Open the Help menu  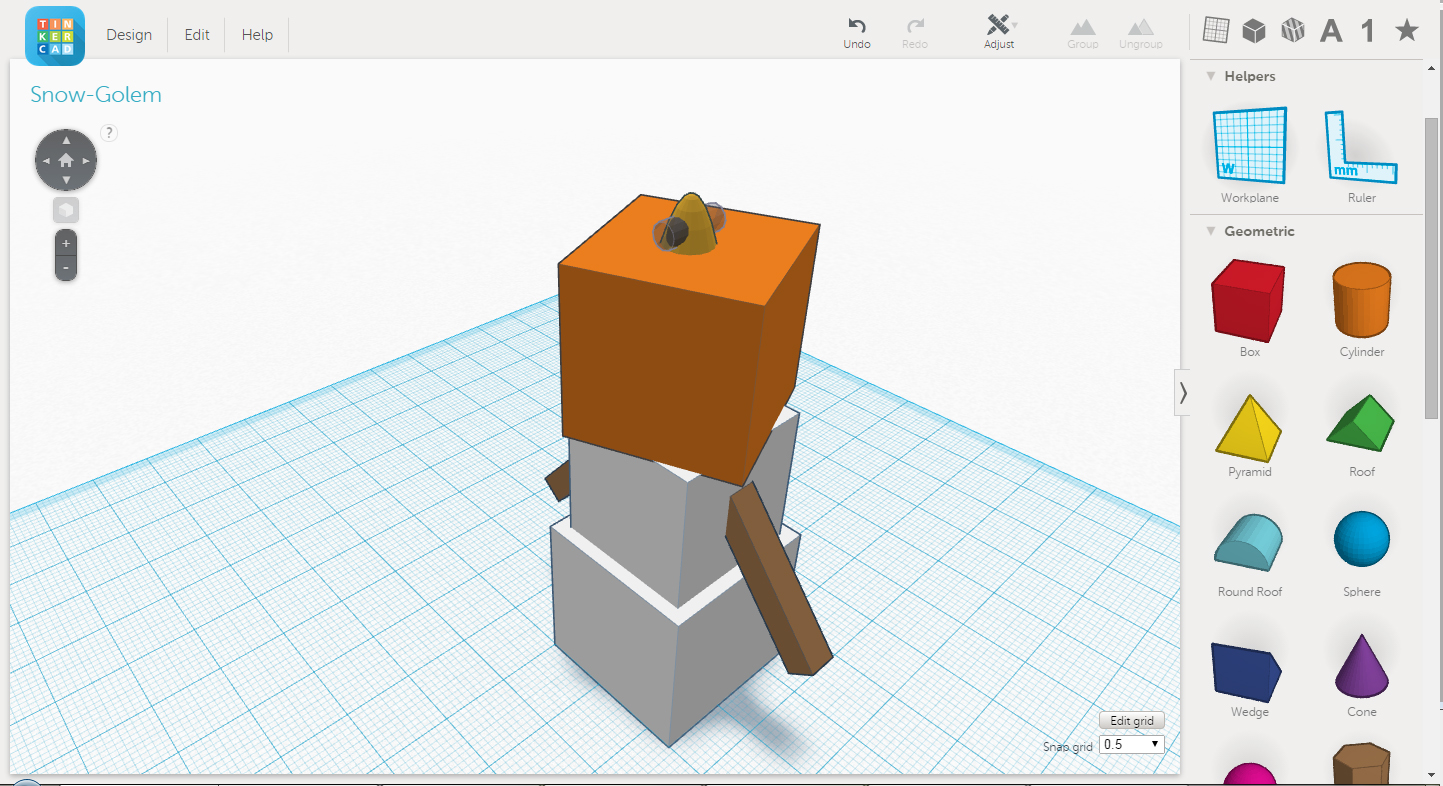pos(257,35)
